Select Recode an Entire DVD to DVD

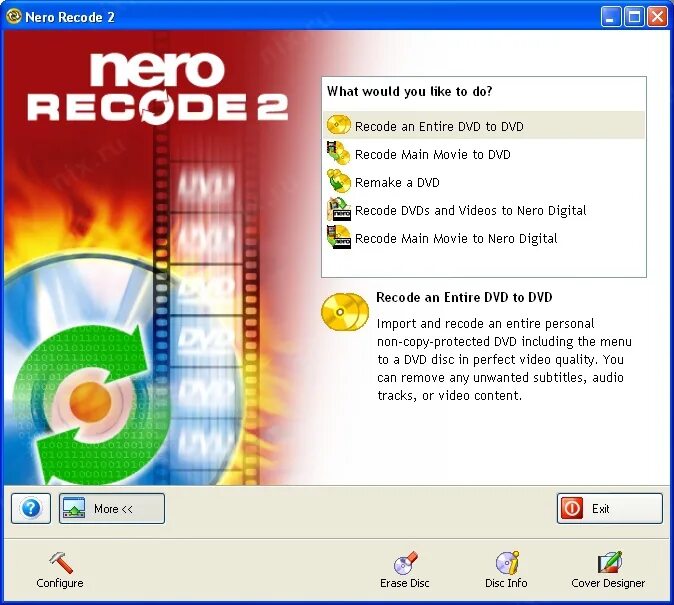click(x=484, y=125)
